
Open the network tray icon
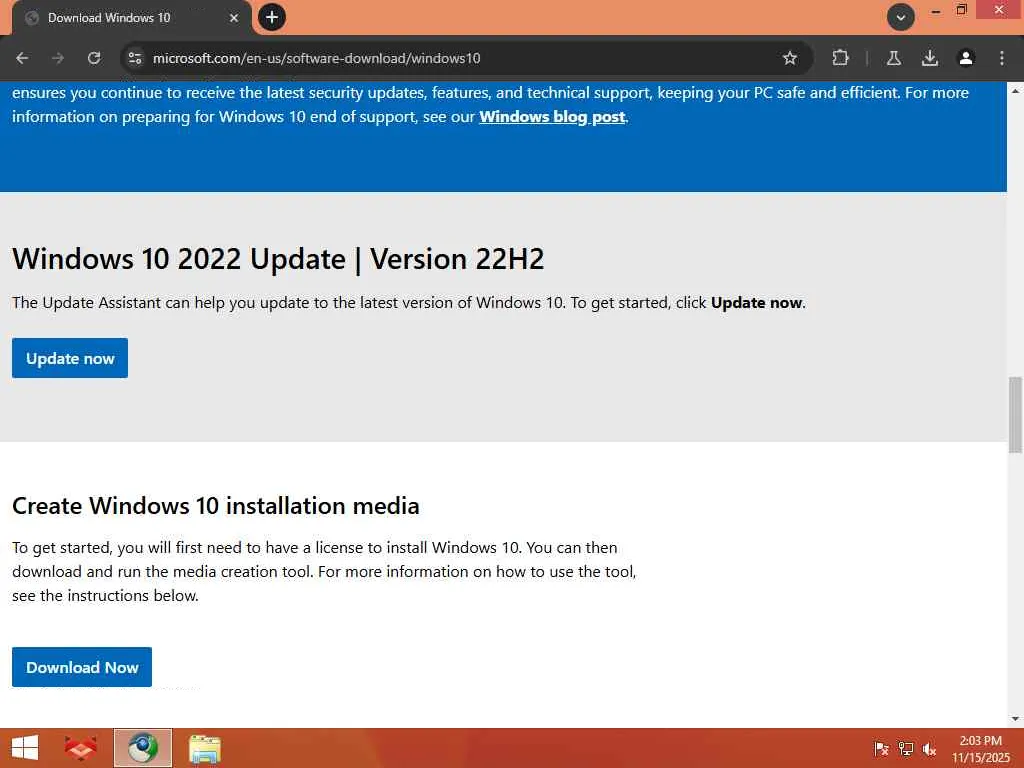point(906,749)
